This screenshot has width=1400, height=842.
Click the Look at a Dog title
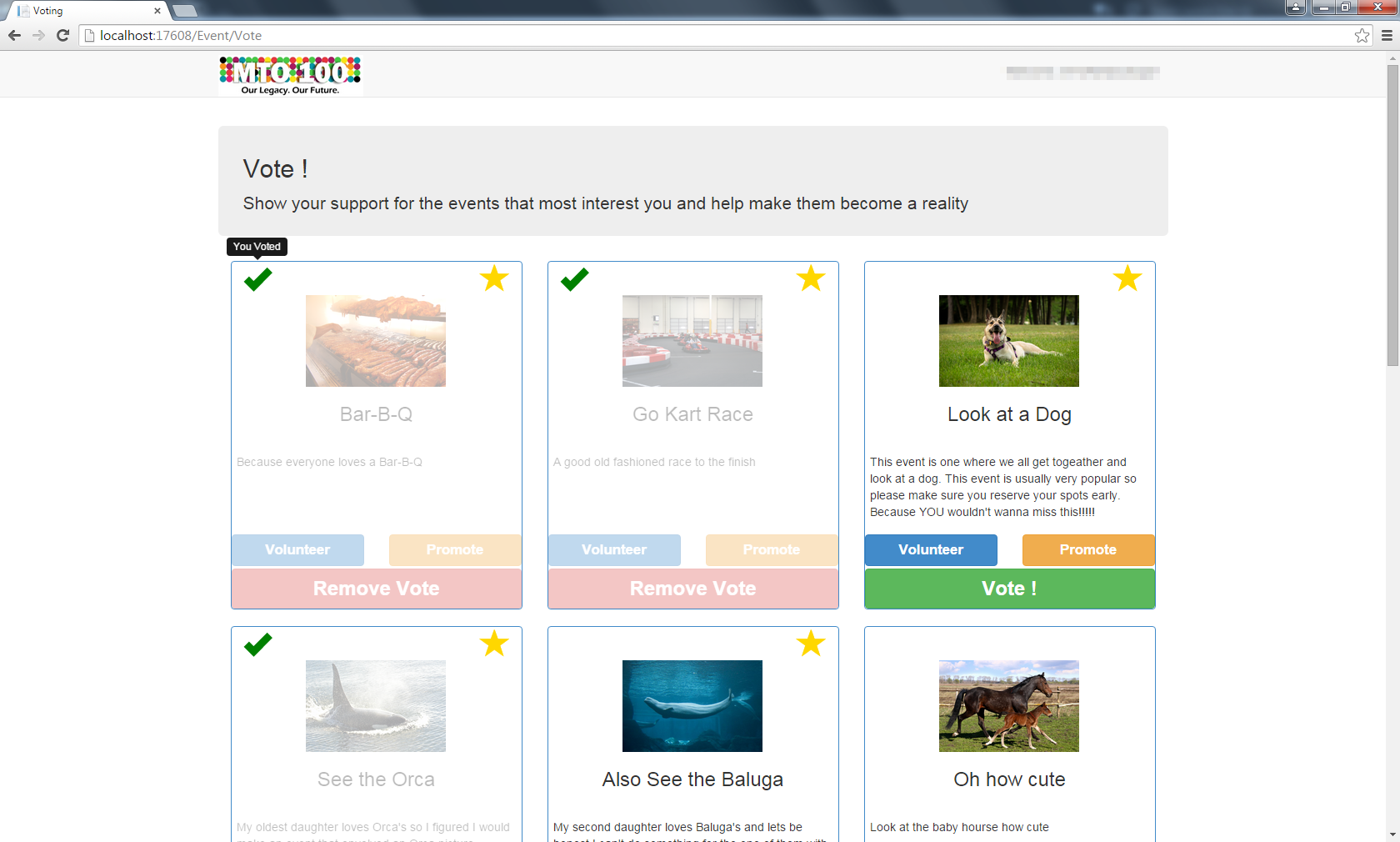[x=1010, y=415]
